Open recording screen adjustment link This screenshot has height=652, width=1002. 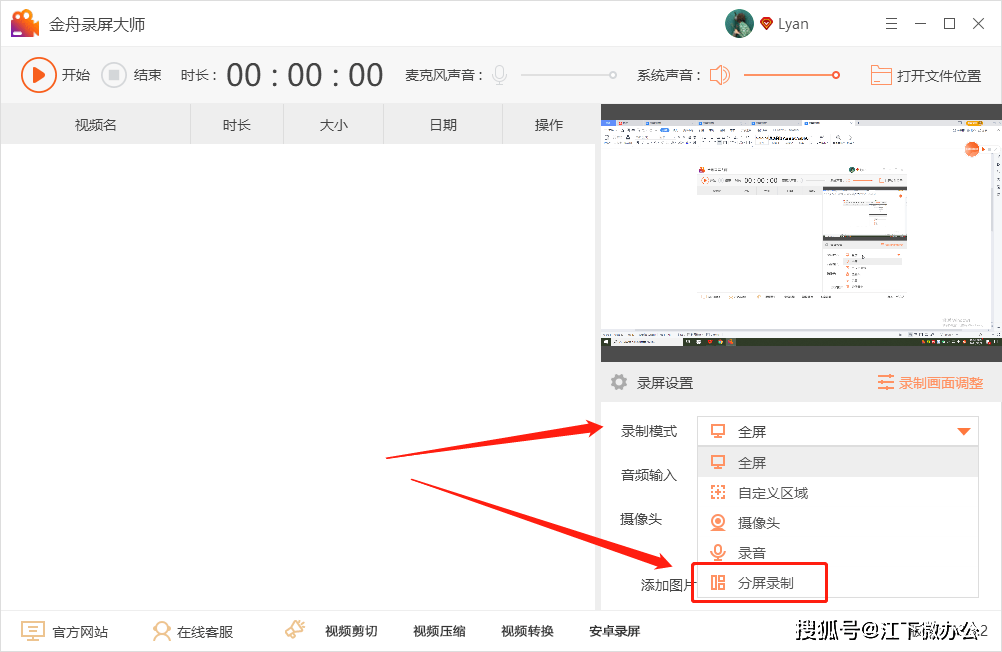[x=930, y=383]
